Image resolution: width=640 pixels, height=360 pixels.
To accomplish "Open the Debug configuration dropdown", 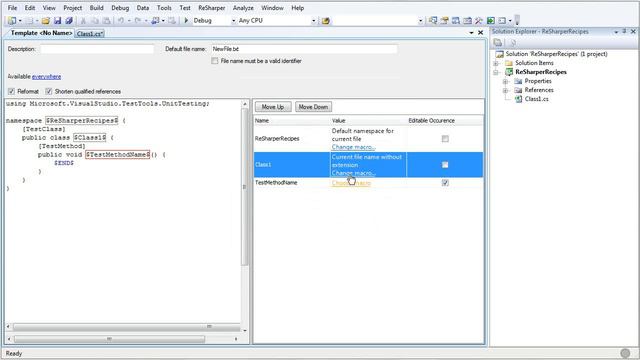I will (233, 20).
